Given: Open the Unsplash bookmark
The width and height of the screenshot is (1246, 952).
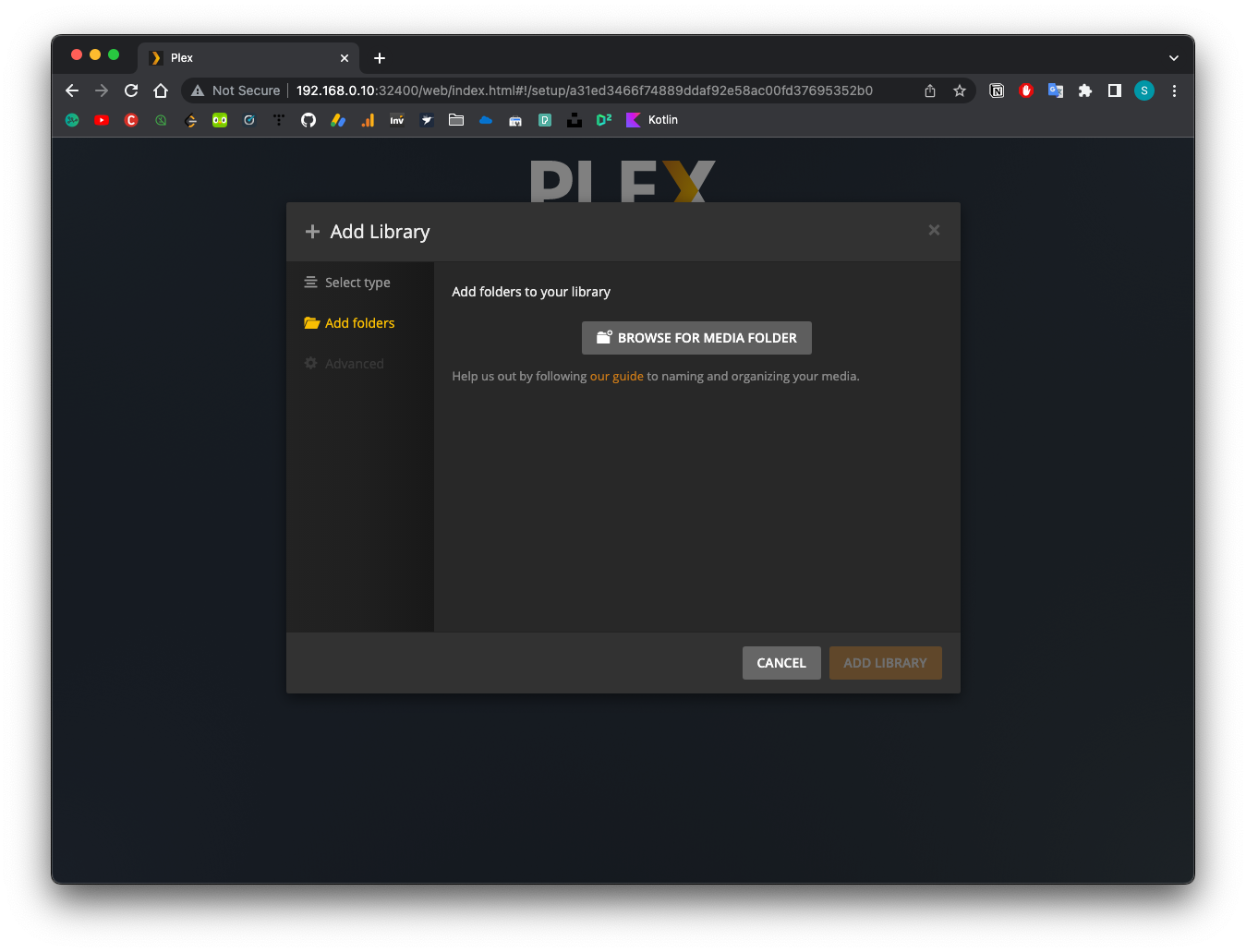Looking at the screenshot, I should pyautogui.click(x=575, y=120).
